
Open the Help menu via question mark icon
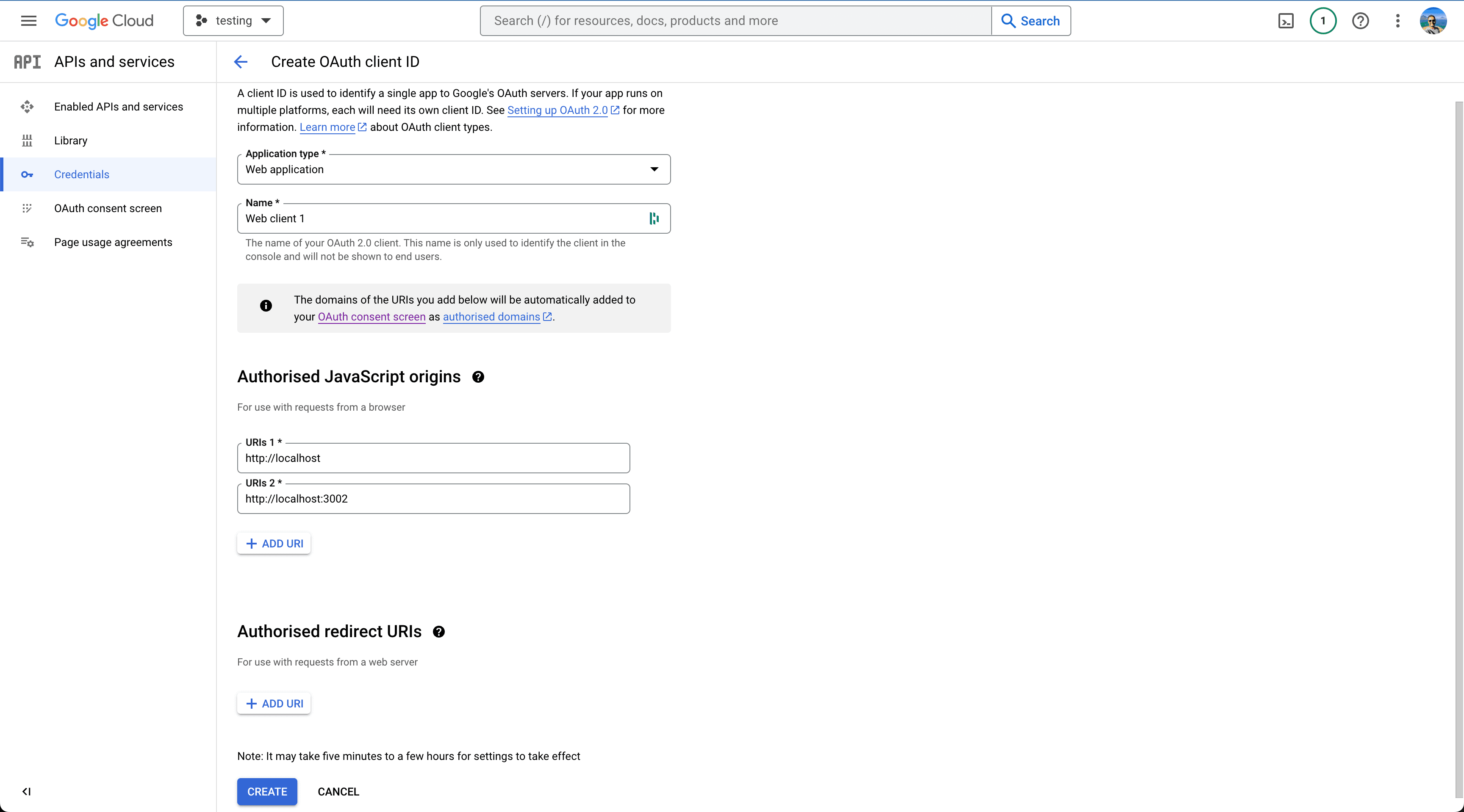(1361, 20)
